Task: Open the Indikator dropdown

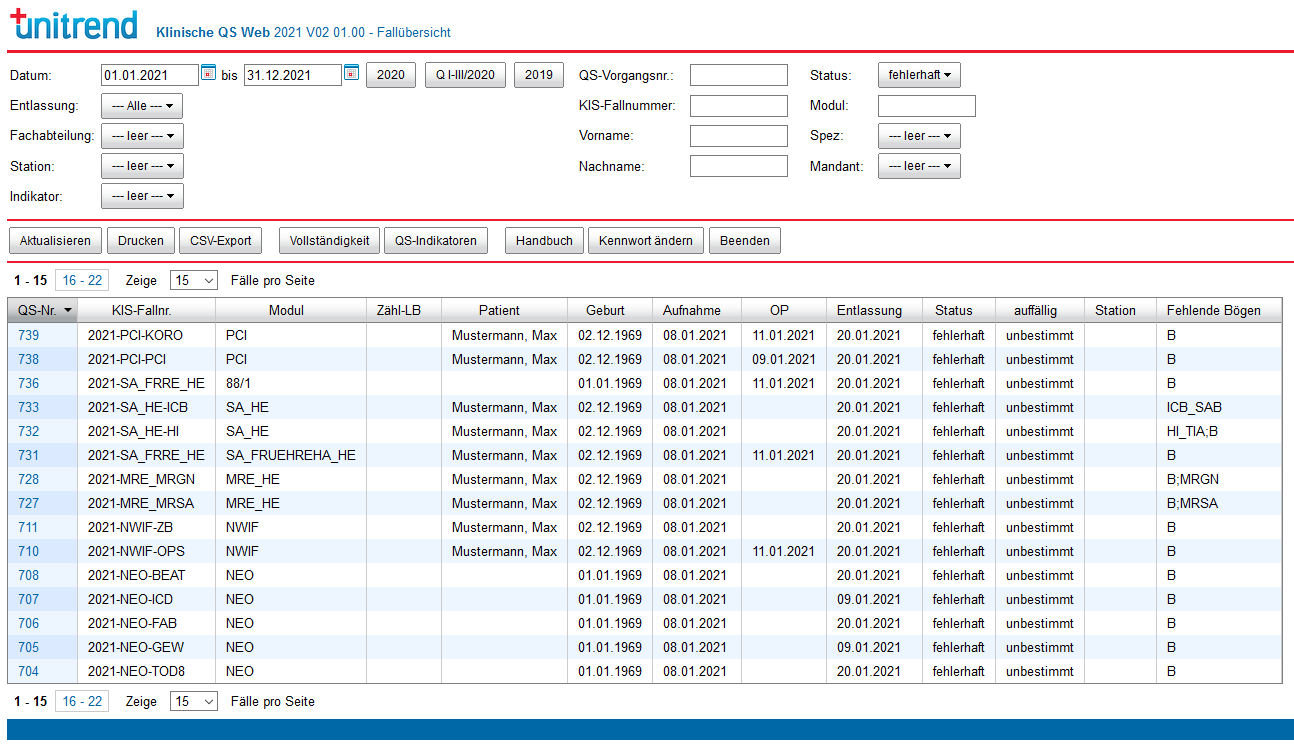Action: pyautogui.click(x=142, y=196)
